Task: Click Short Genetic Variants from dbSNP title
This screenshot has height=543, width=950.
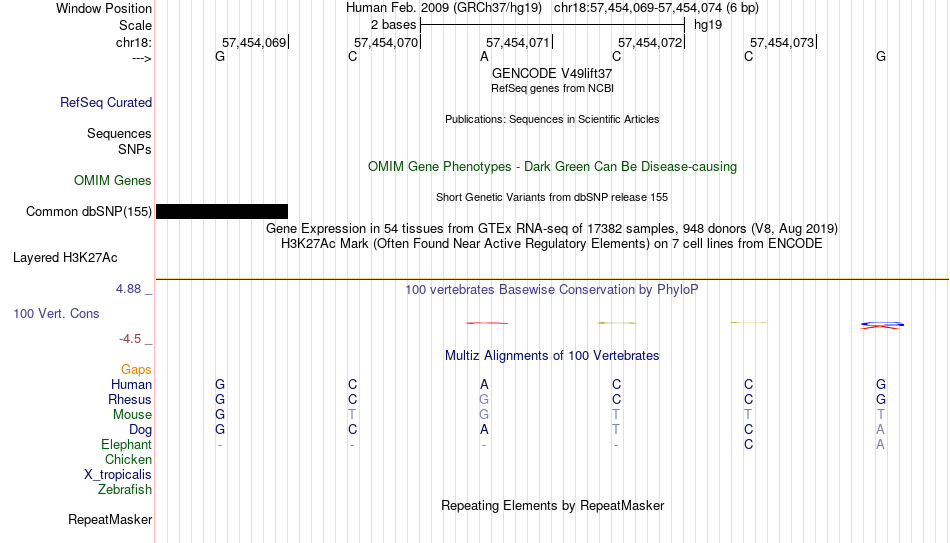Action: tap(552, 198)
